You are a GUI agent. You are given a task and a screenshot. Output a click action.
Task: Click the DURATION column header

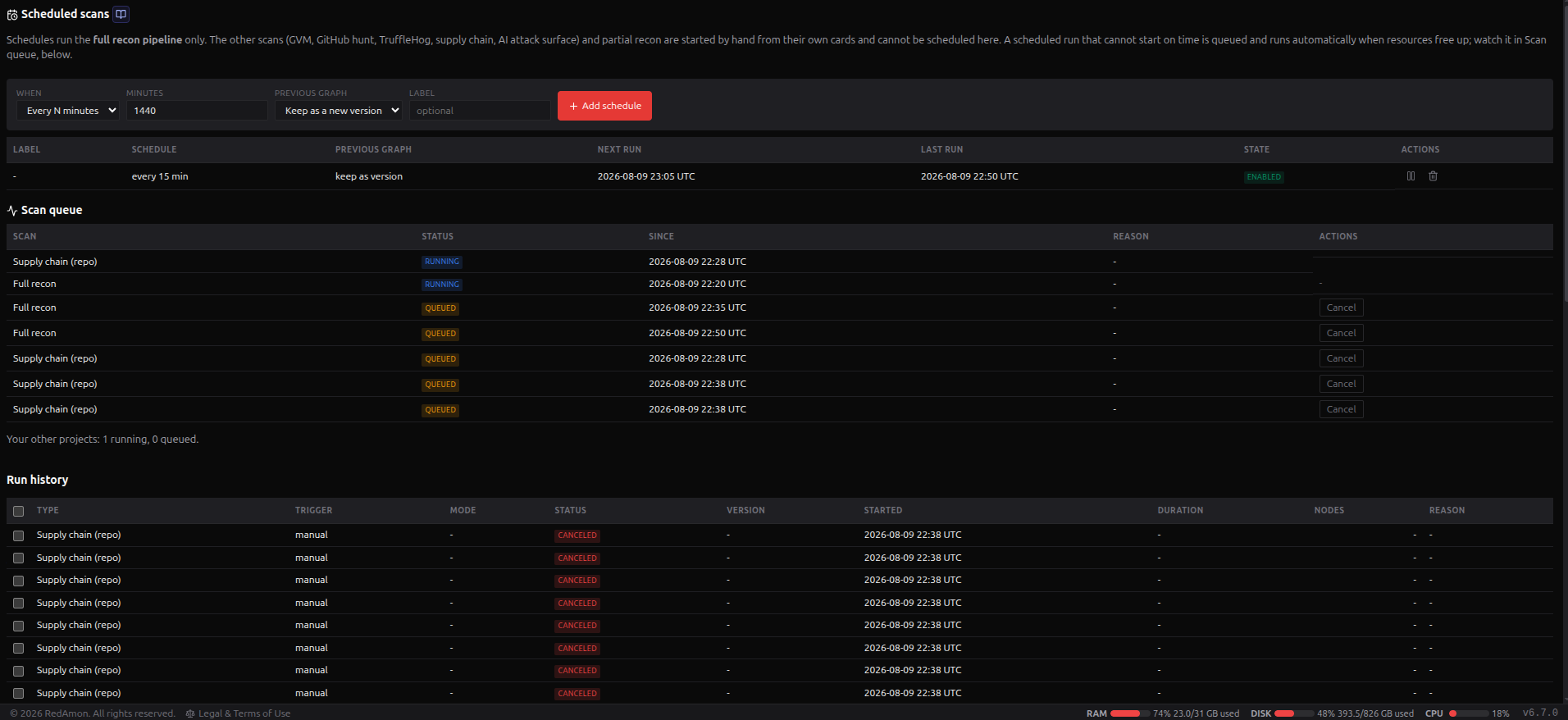click(x=1180, y=510)
